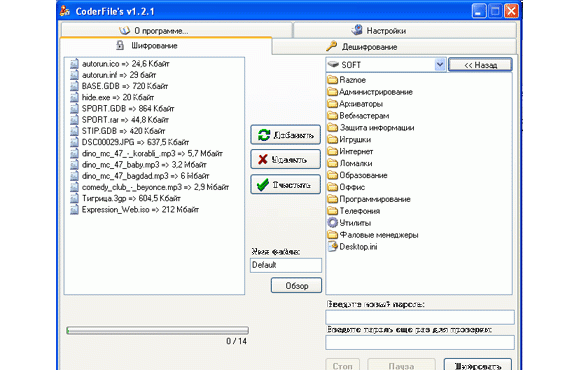Click file icon next to Expression_Web.iso
This screenshot has height=370, width=580.
click(74, 210)
